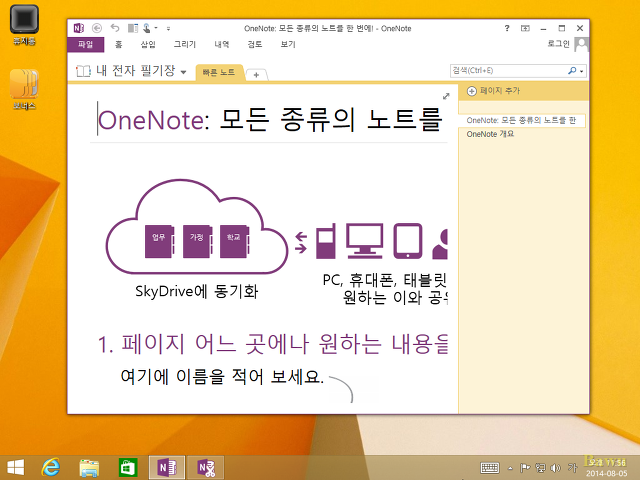Image resolution: width=640 pixels, height=480 pixels.
Task: Click the mobile phone icon in note
Action: click(326, 241)
